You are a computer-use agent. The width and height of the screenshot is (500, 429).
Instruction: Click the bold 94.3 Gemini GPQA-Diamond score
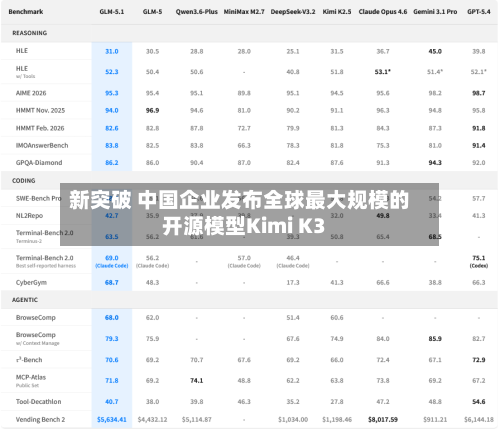click(435, 163)
